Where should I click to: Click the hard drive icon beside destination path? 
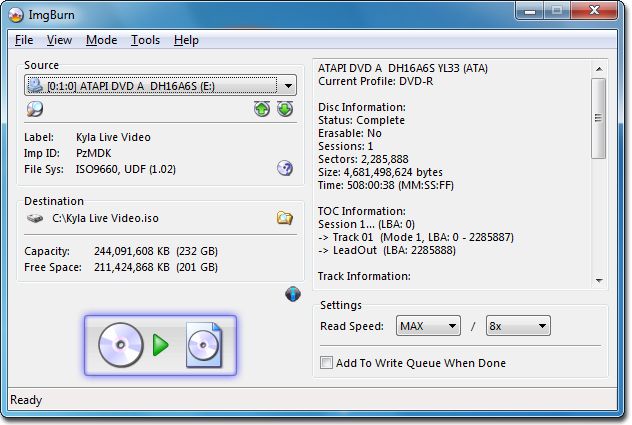[x=35, y=219]
